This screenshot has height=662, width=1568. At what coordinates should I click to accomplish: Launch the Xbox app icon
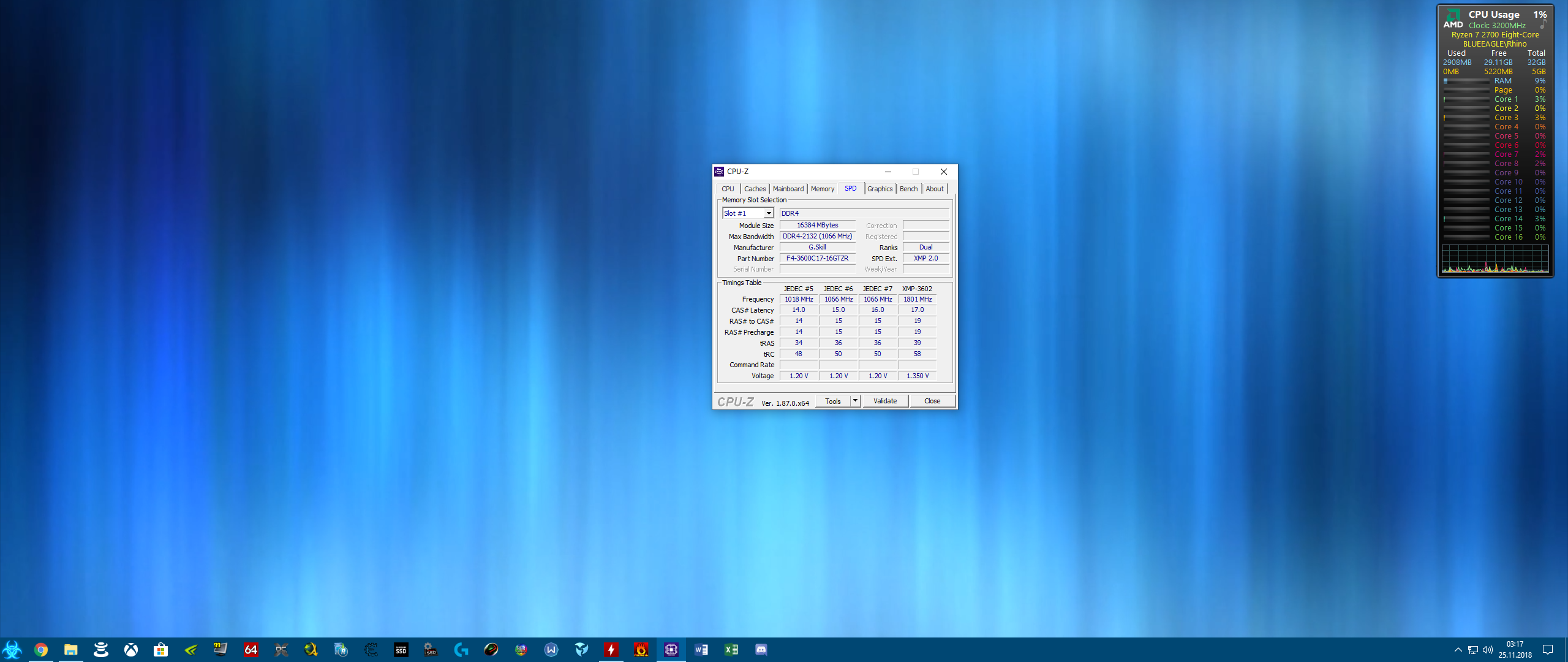click(131, 650)
